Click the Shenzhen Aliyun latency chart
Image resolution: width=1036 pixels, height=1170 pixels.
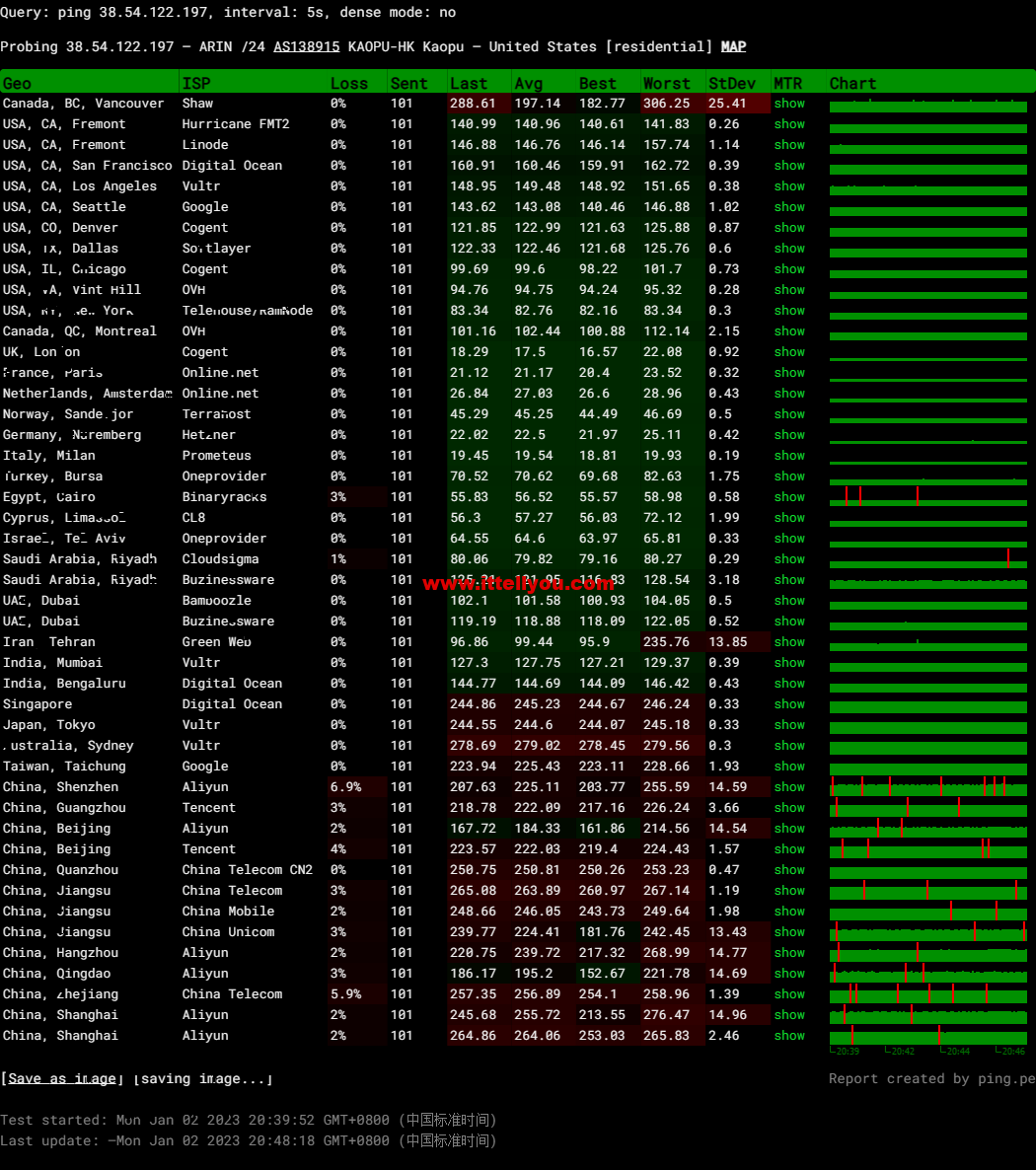pos(927,786)
